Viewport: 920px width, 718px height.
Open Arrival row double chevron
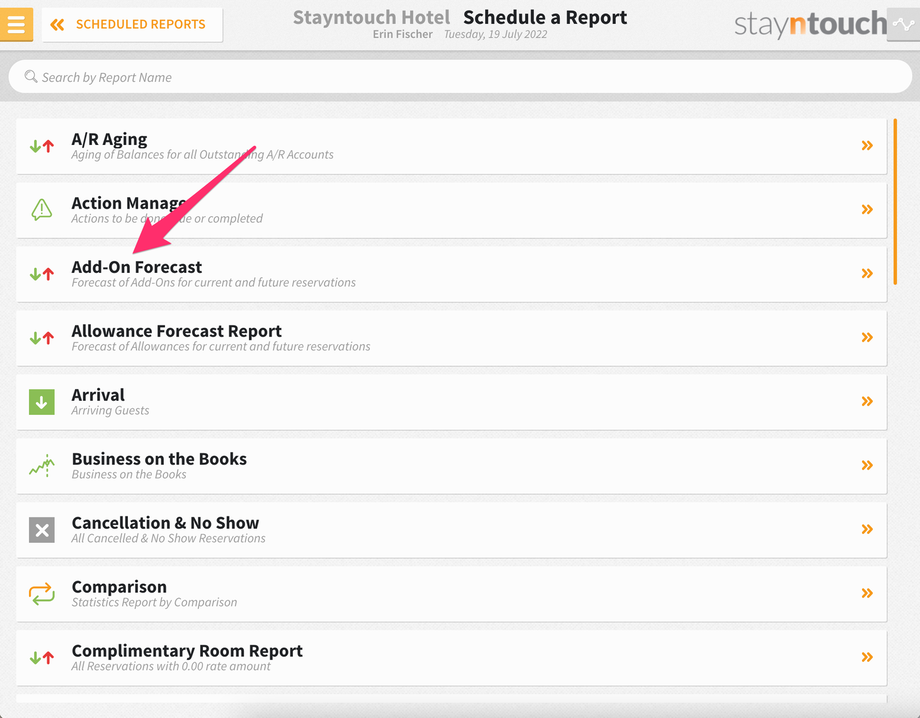coord(867,401)
